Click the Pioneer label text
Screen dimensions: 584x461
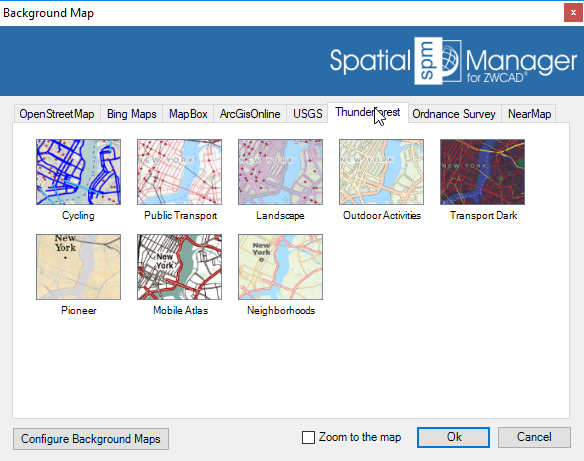click(79, 311)
